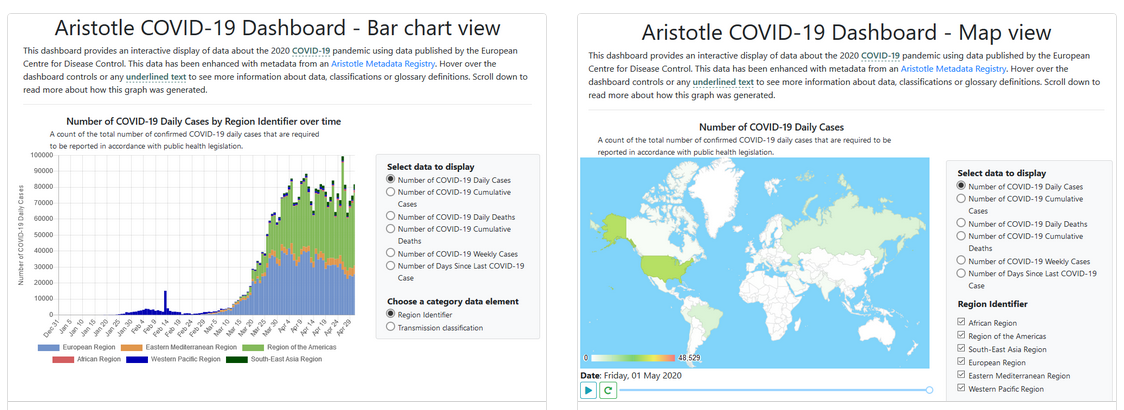
Task: Uncheck the European Region checkbox
Action: 962,362
